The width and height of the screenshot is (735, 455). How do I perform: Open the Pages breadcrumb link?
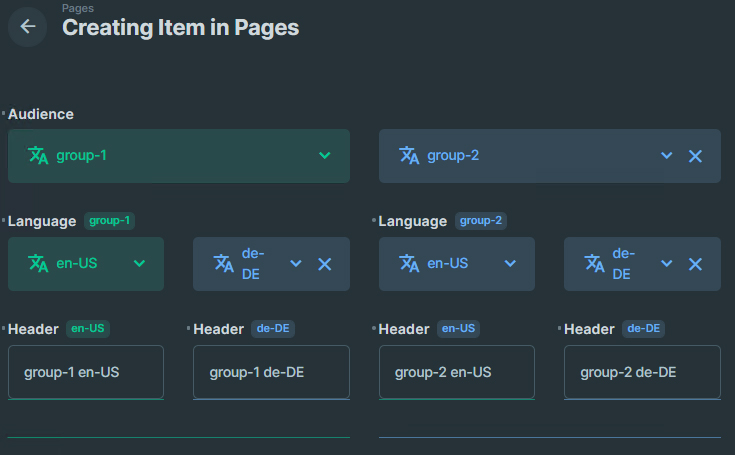78,8
